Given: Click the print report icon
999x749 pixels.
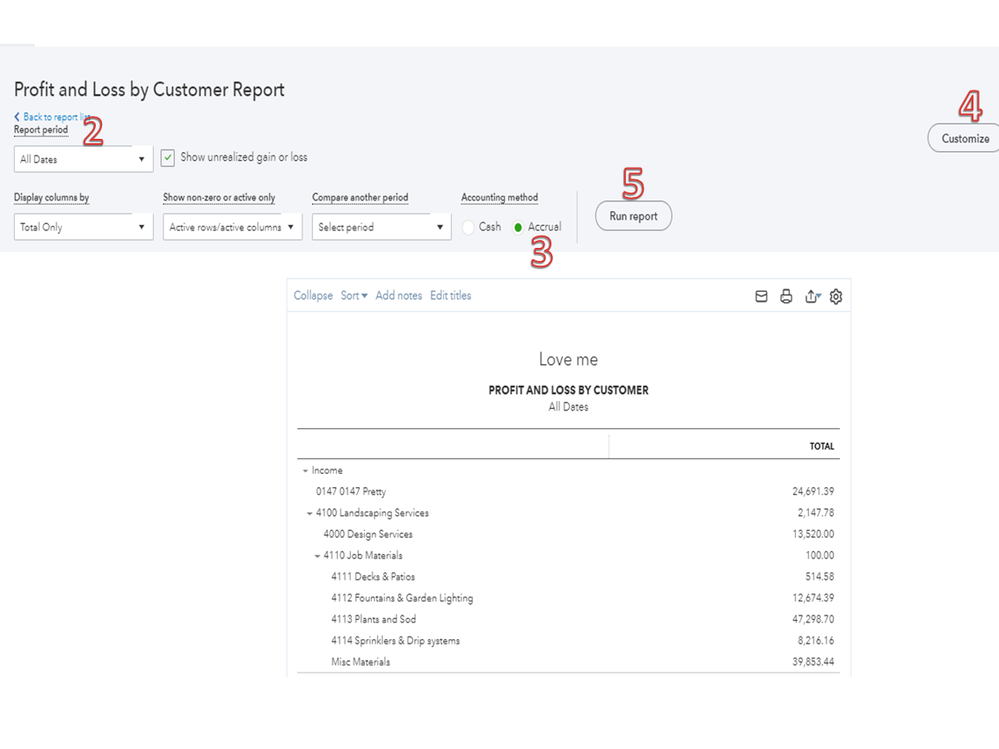Looking at the screenshot, I should 786,296.
